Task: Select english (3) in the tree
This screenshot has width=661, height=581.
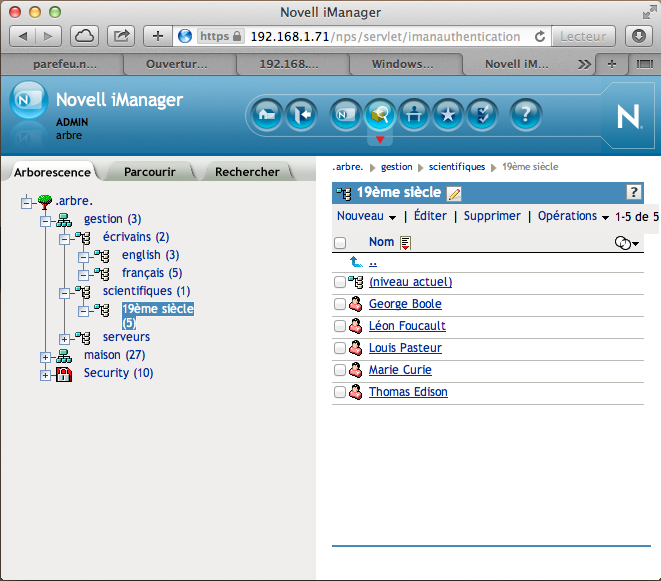Action: tap(150, 255)
